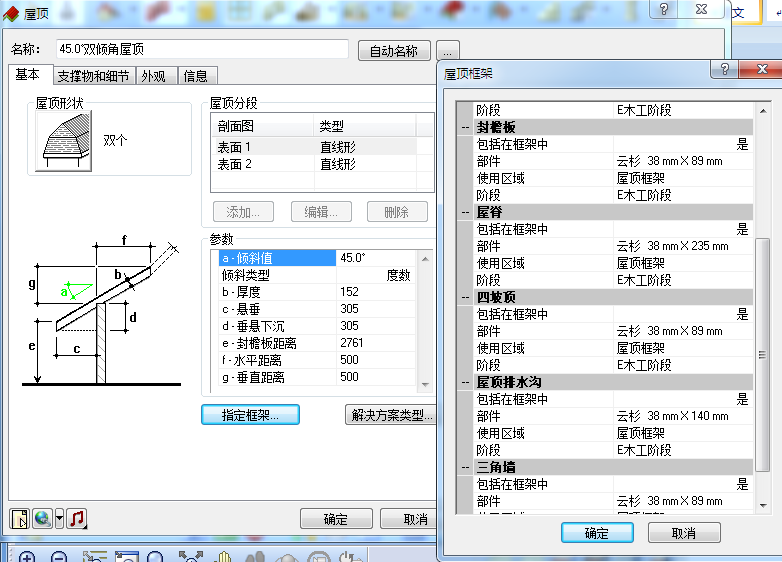Click the document icon at dialog bottom-left
This screenshot has height=562, width=782.
[x=19, y=518]
